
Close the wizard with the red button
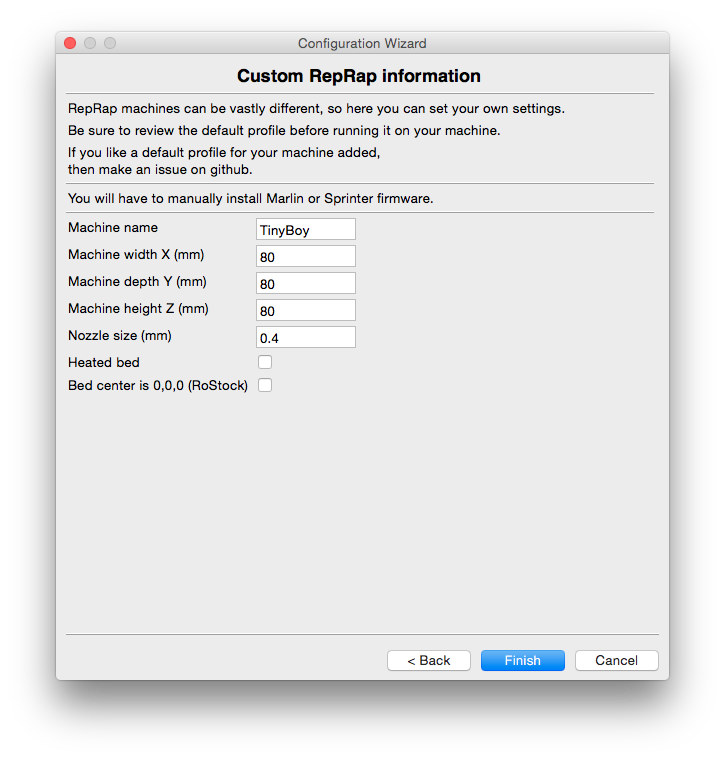(70, 43)
